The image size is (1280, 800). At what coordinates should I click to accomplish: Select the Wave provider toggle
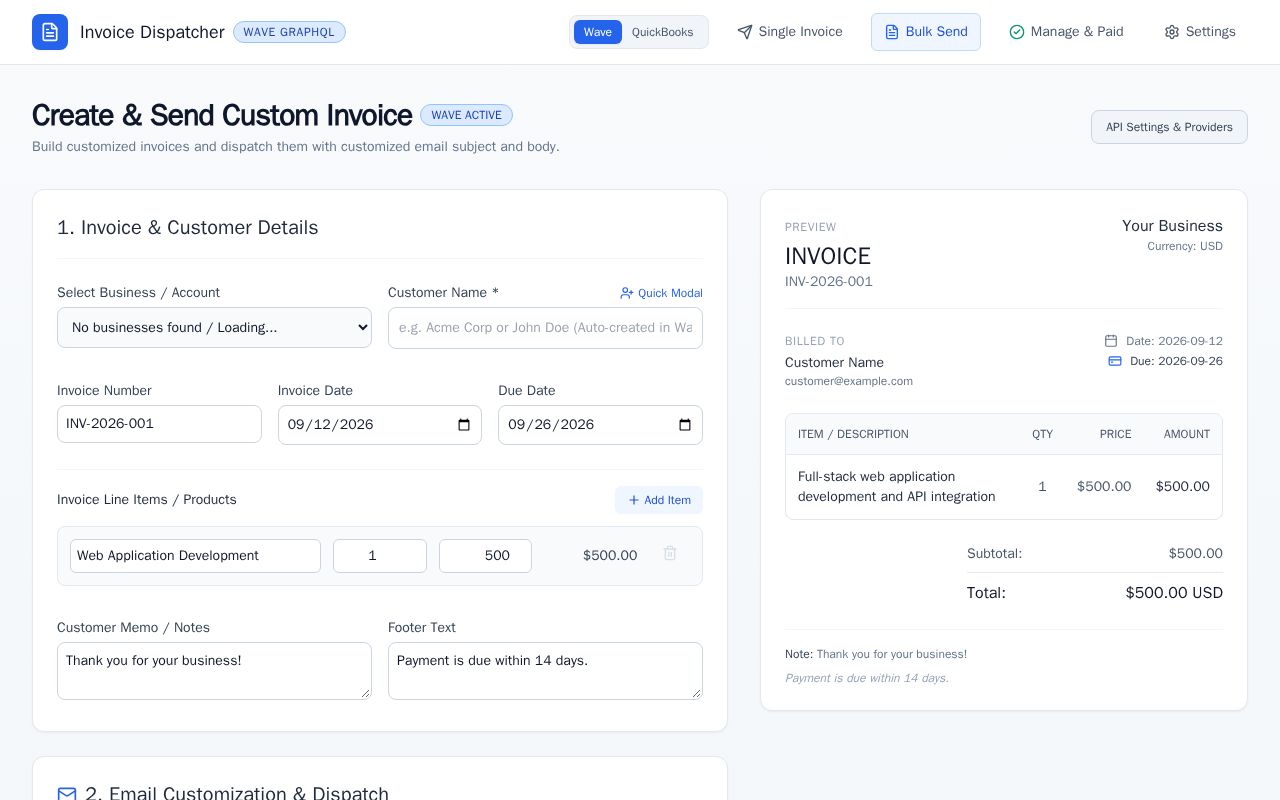pyautogui.click(x=598, y=32)
